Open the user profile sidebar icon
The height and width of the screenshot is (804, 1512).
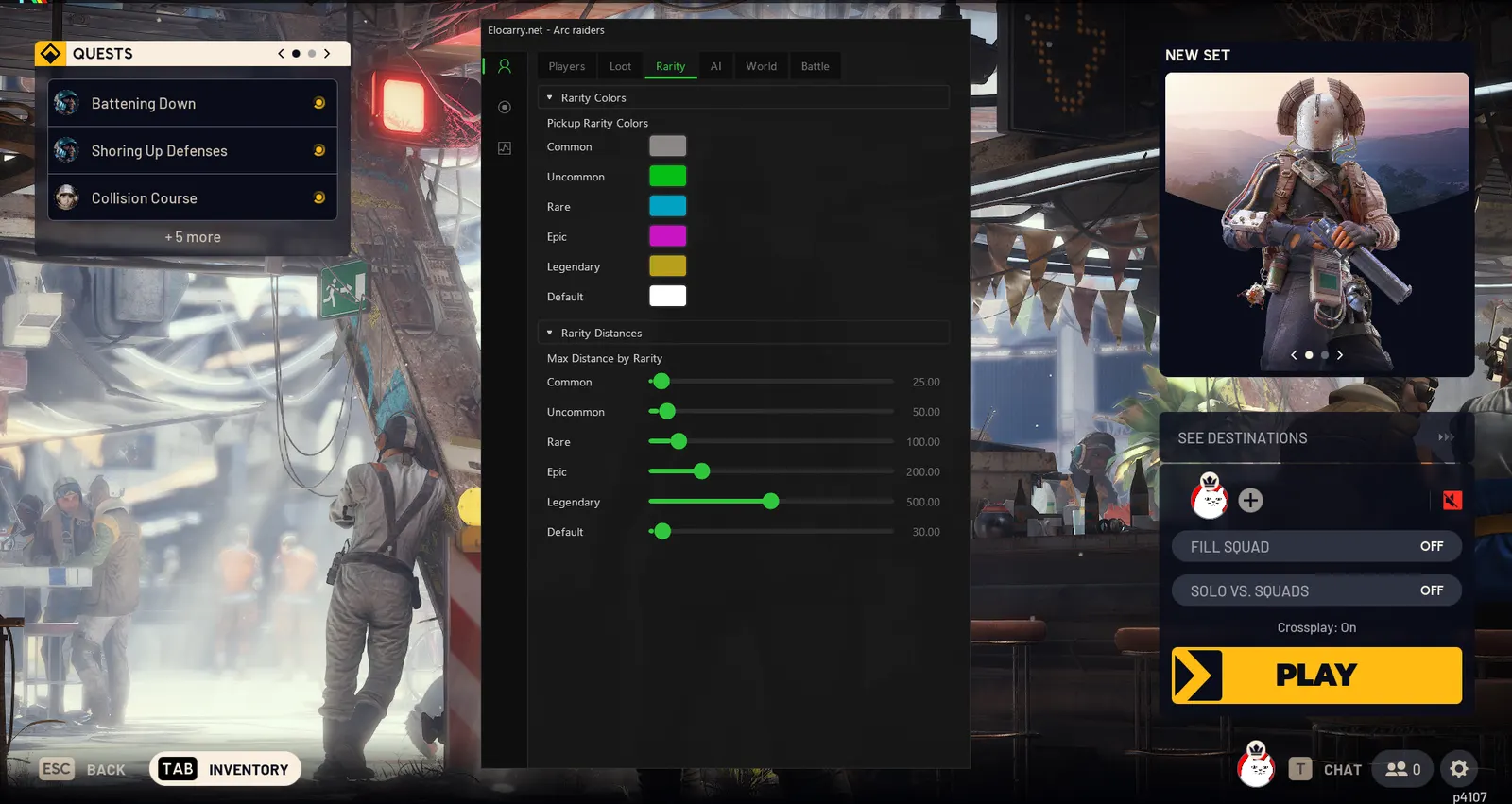pos(505,66)
